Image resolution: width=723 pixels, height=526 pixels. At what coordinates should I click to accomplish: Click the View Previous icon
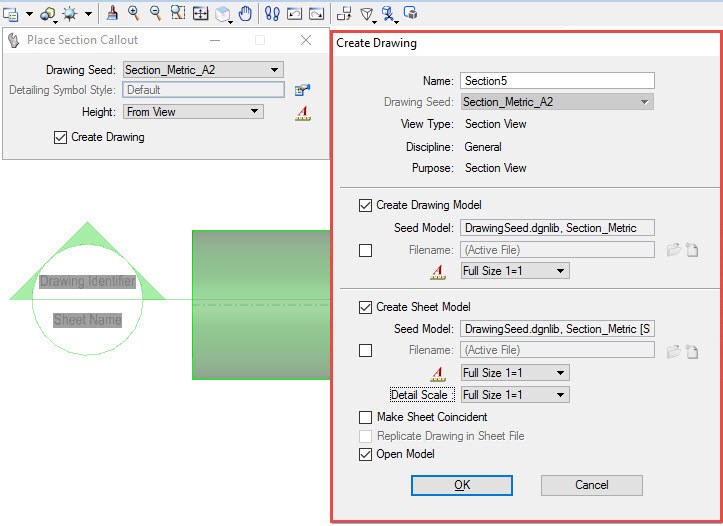tap(294, 14)
